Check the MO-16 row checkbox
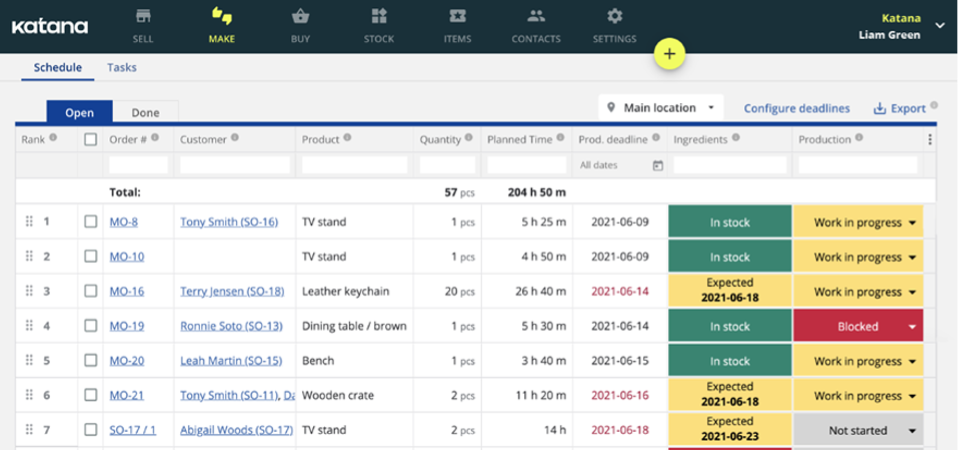This screenshot has height=452, width=960. tap(91, 291)
